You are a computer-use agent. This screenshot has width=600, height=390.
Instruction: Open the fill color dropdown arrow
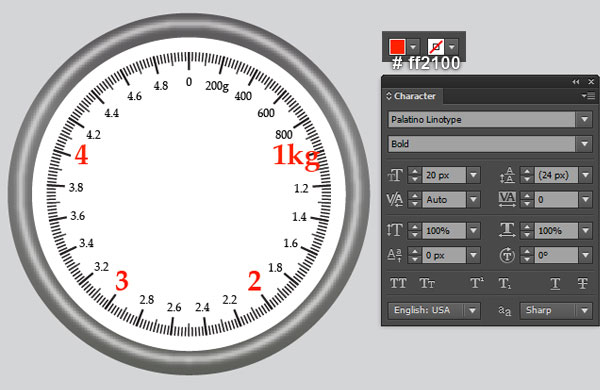coord(413,47)
